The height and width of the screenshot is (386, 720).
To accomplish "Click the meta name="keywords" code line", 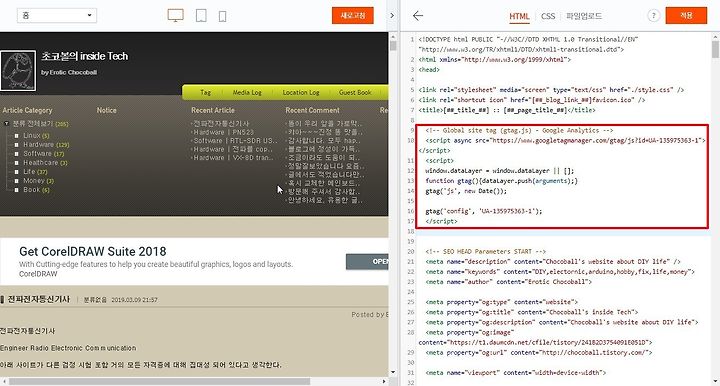I will (x=560, y=272).
